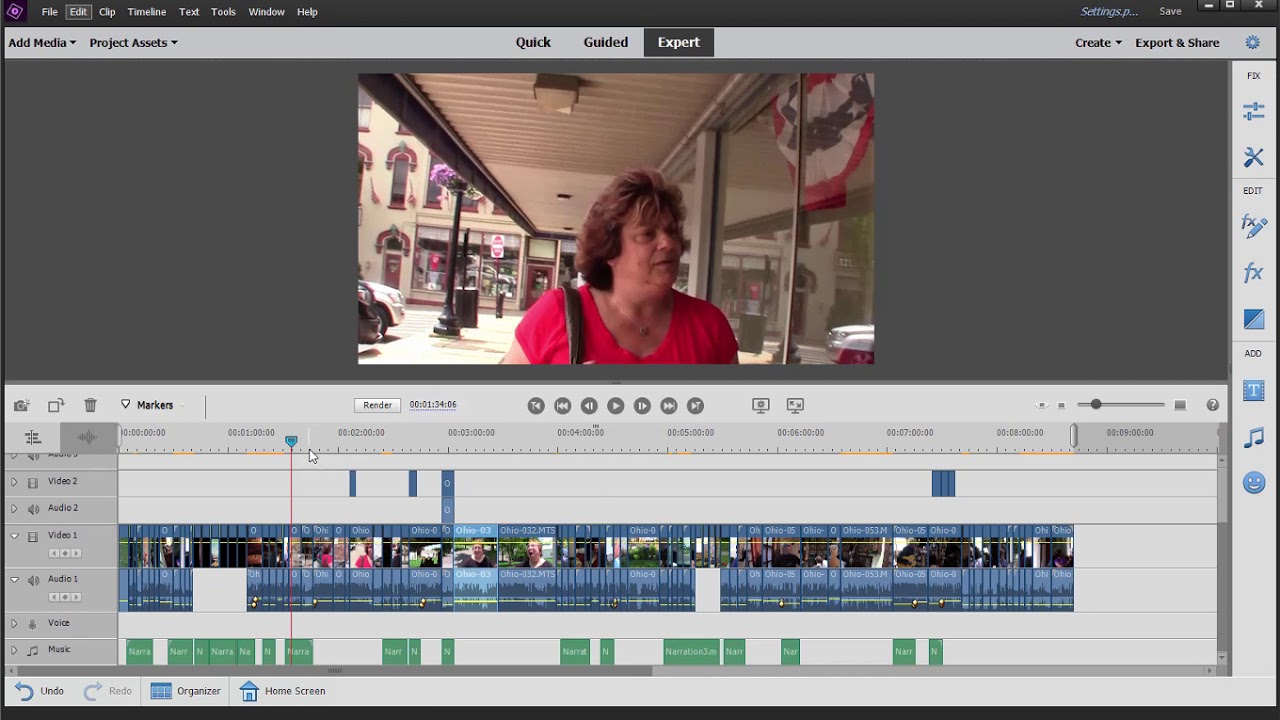Viewport: 1280px width, 720px height.
Task: Mute the Audio 2 track speaker
Action: coord(32,509)
